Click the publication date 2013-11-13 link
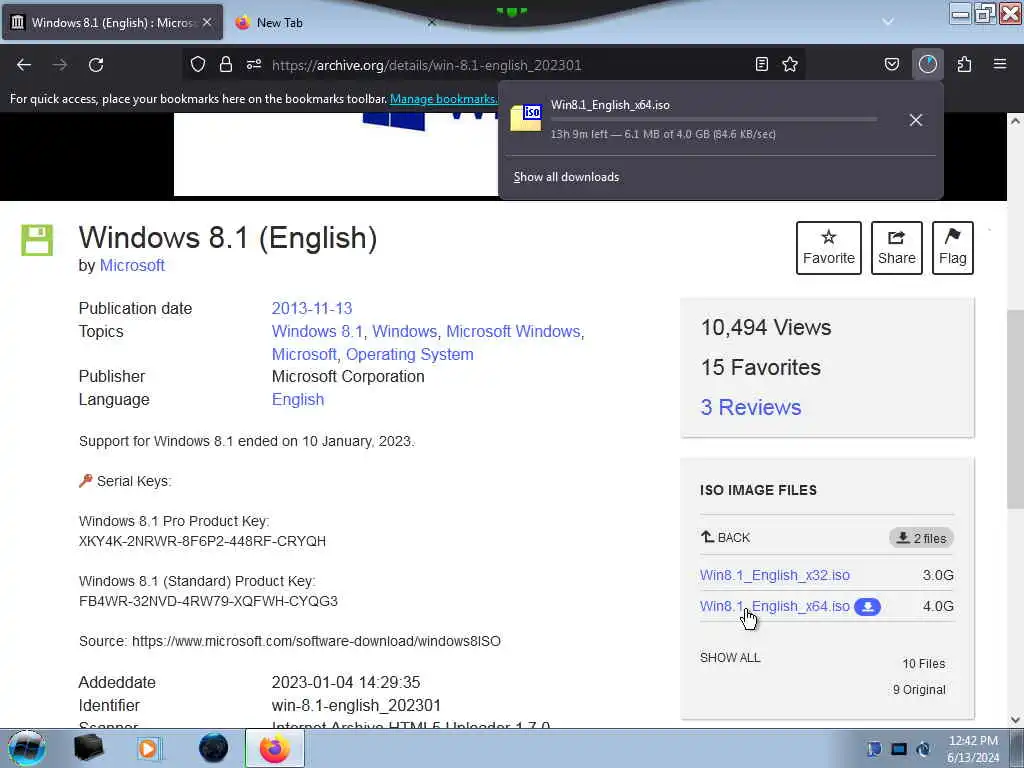 312,308
